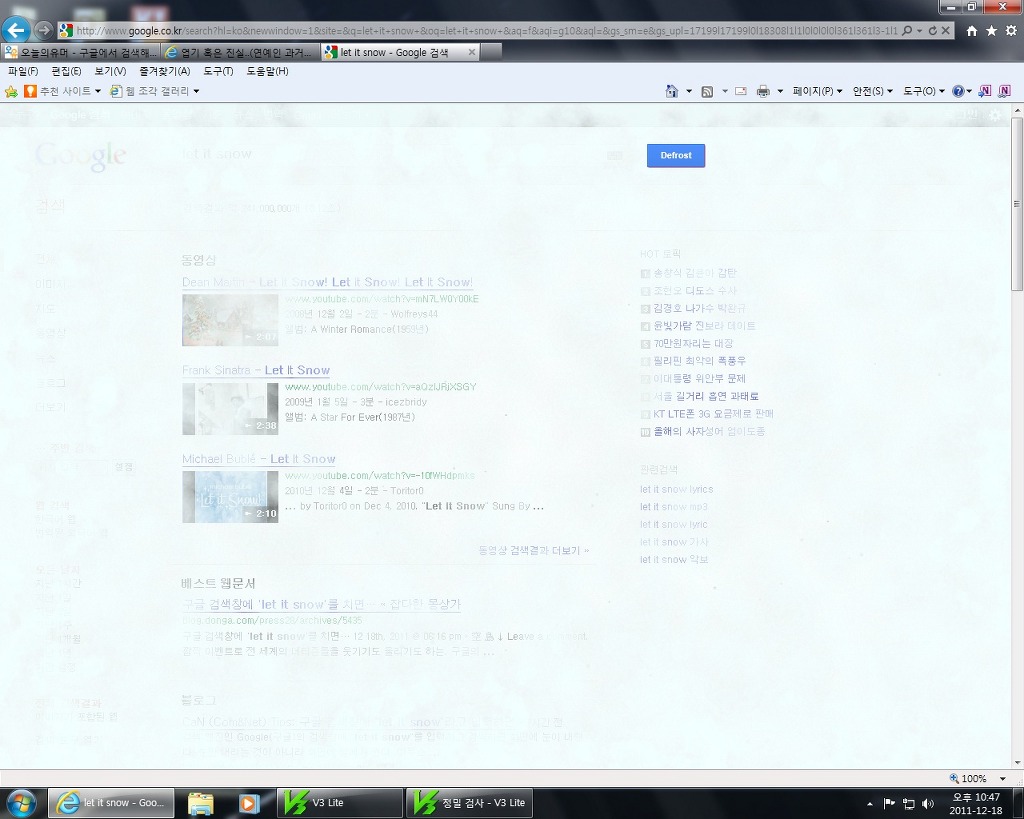Image resolution: width=1024 pixels, height=819 pixels.
Task: Click Frank Sinatra video thumbnail 2:38
Action: pyautogui.click(x=230, y=409)
